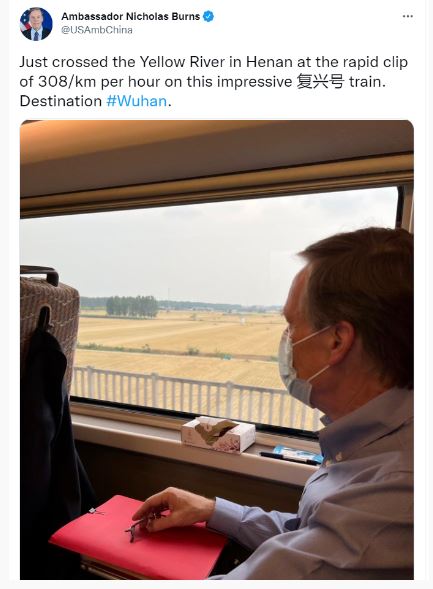Click the word Destination in the tweet

point(61,101)
